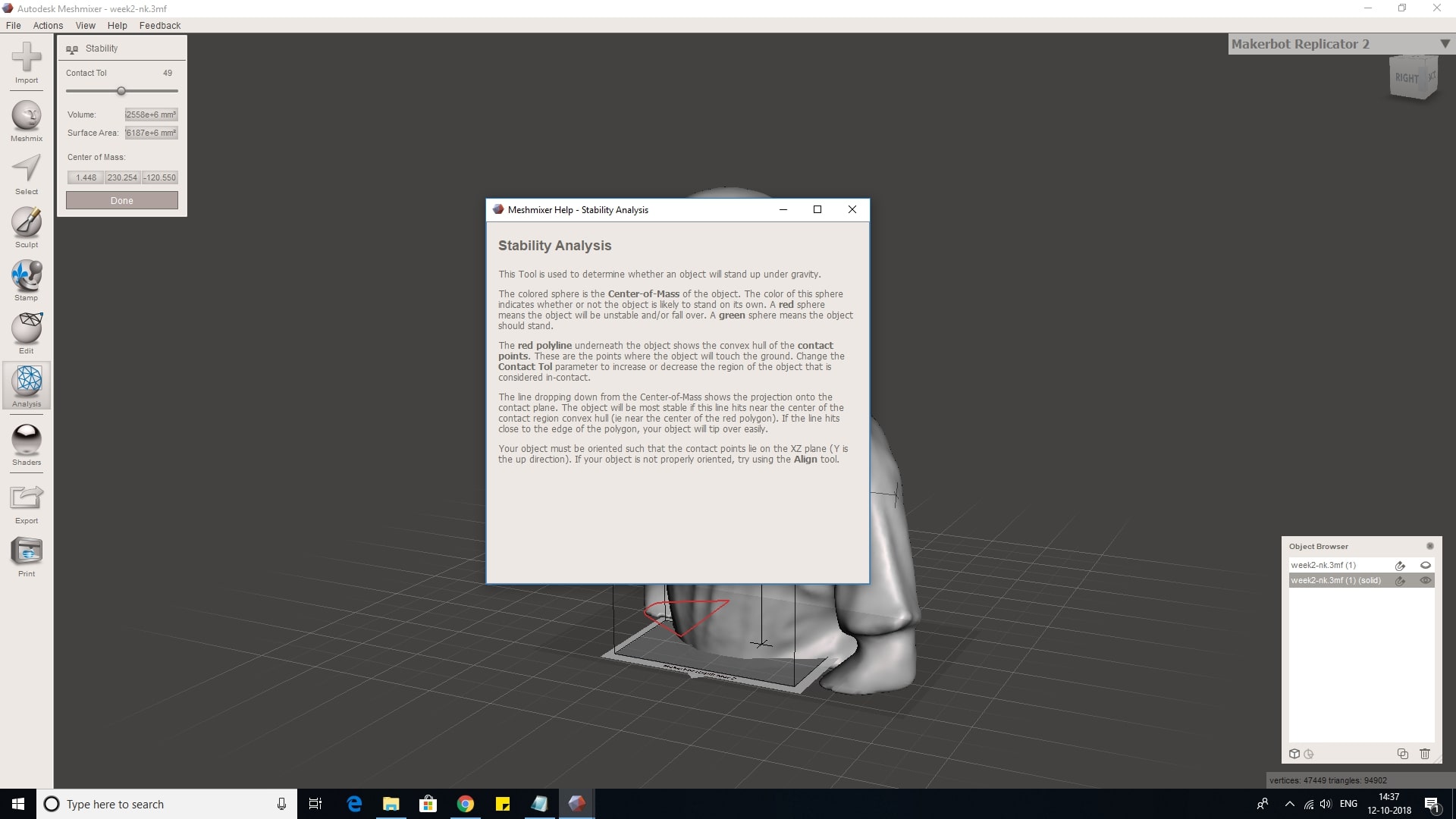Click the duplicate icon in Object Browser
Image resolution: width=1456 pixels, height=819 pixels.
pos(1402,754)
